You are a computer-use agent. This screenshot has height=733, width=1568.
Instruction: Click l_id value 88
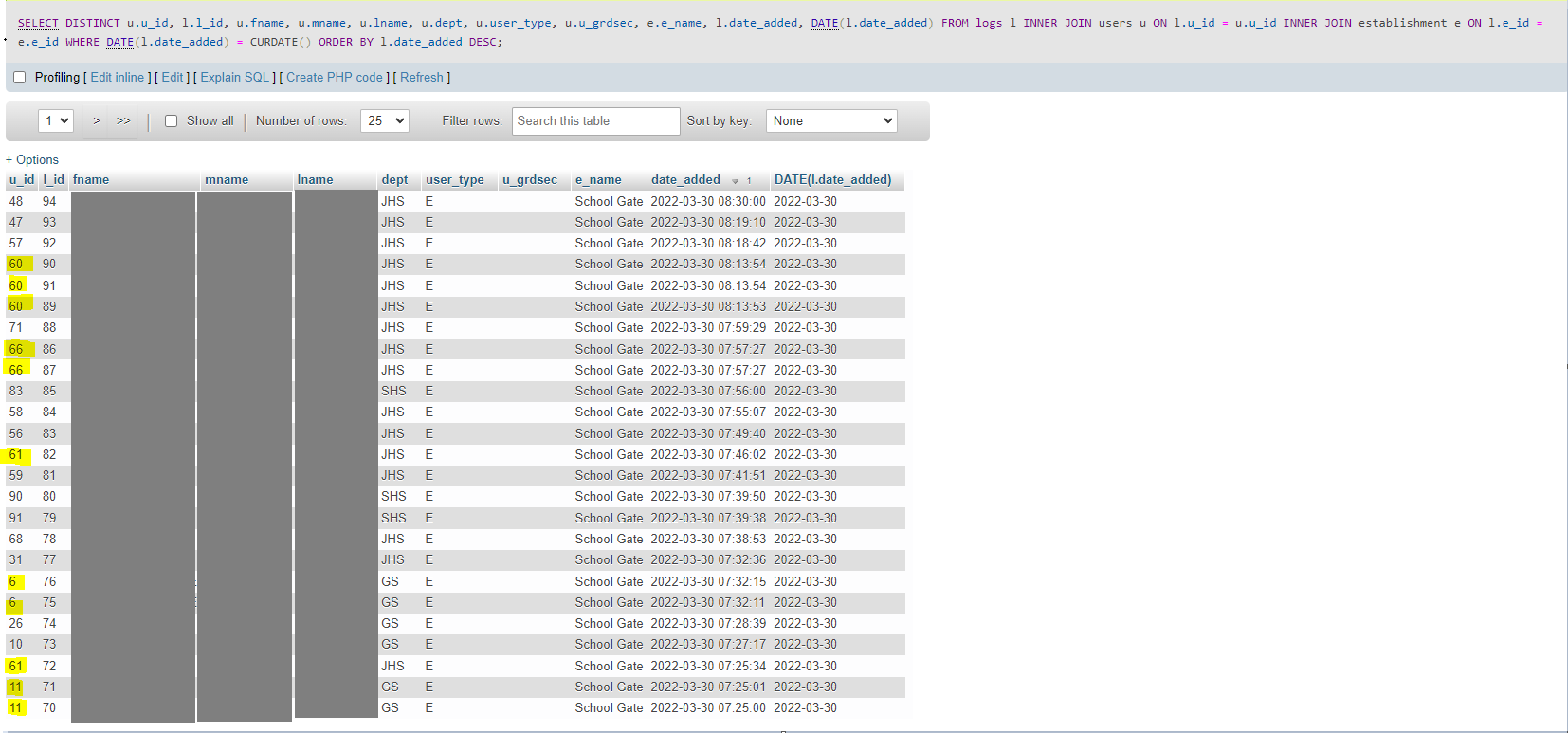click(49, 327)
